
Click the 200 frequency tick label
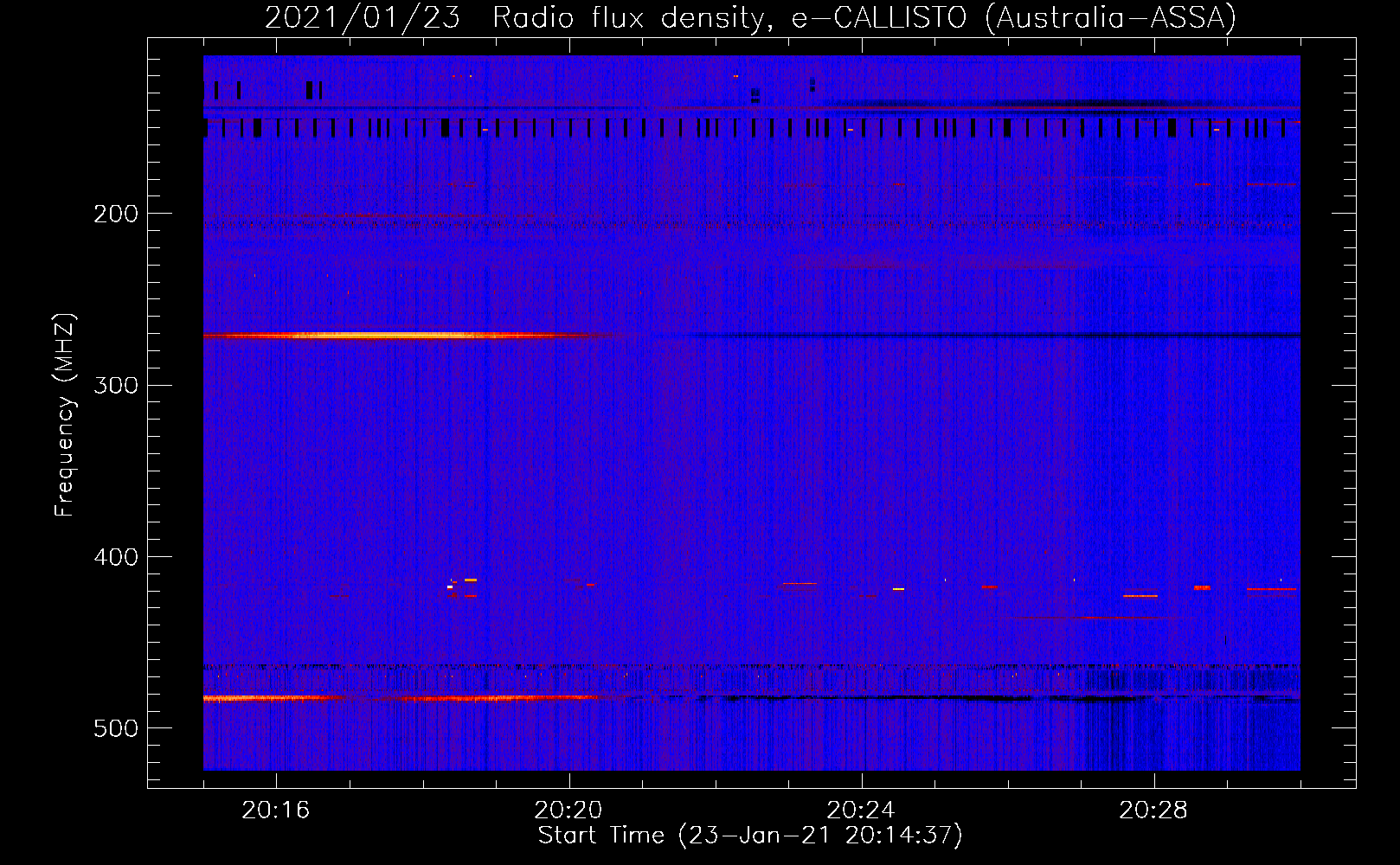coord(116,214)
